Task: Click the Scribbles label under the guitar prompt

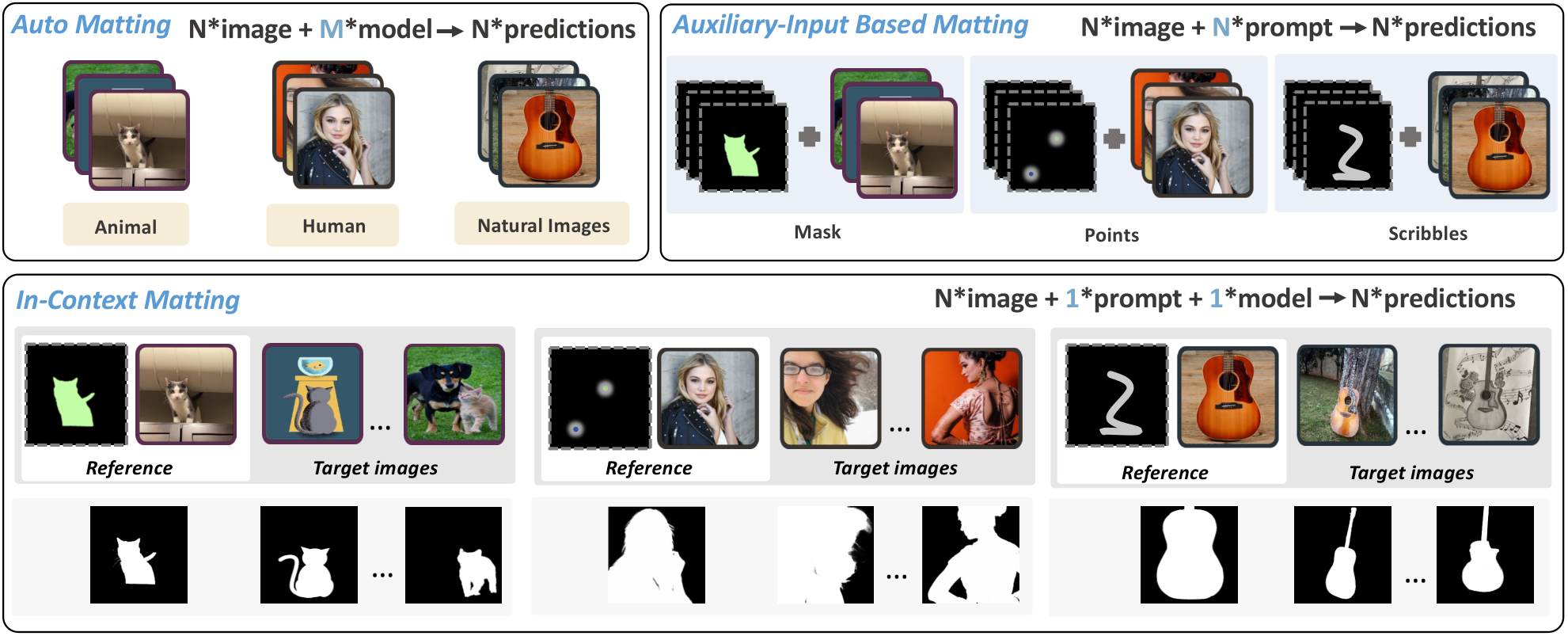Action: coord(1427,234)
